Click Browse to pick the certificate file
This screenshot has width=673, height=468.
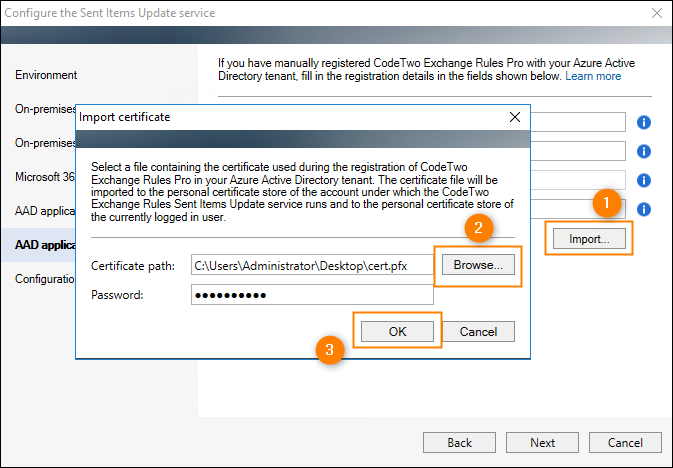pyautogui.click(x=478, y=265)
